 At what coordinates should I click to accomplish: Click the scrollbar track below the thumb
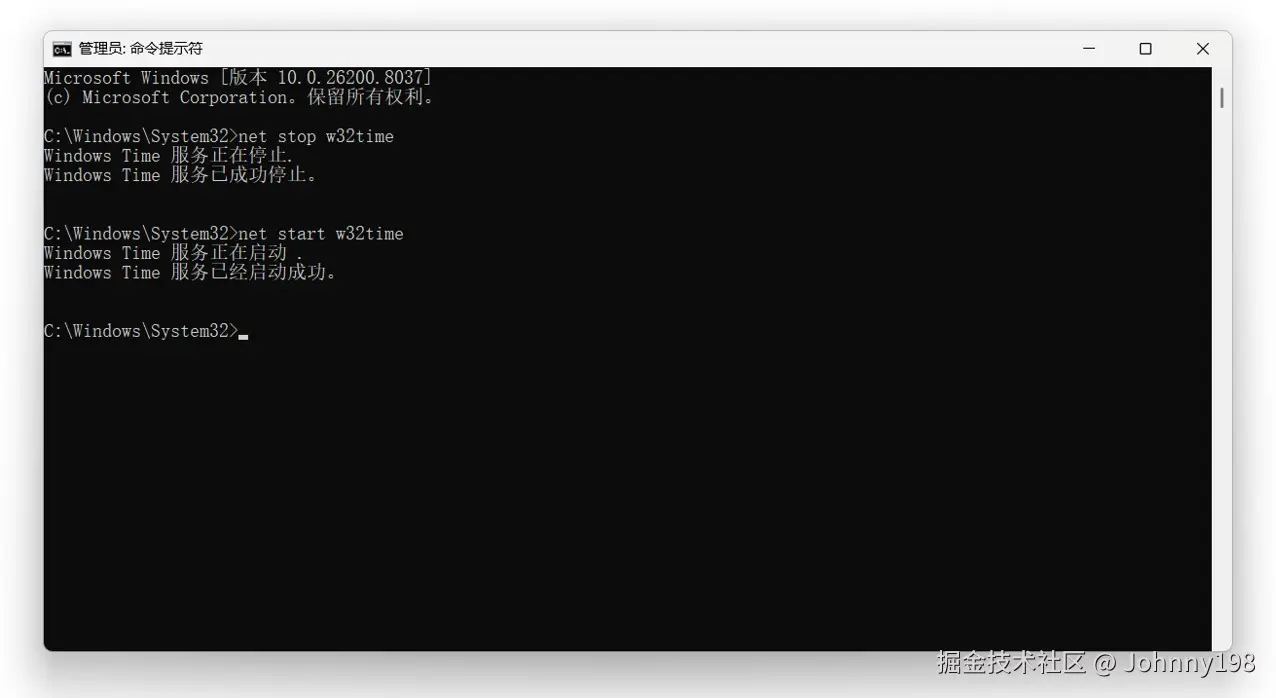pos(1222,380)
